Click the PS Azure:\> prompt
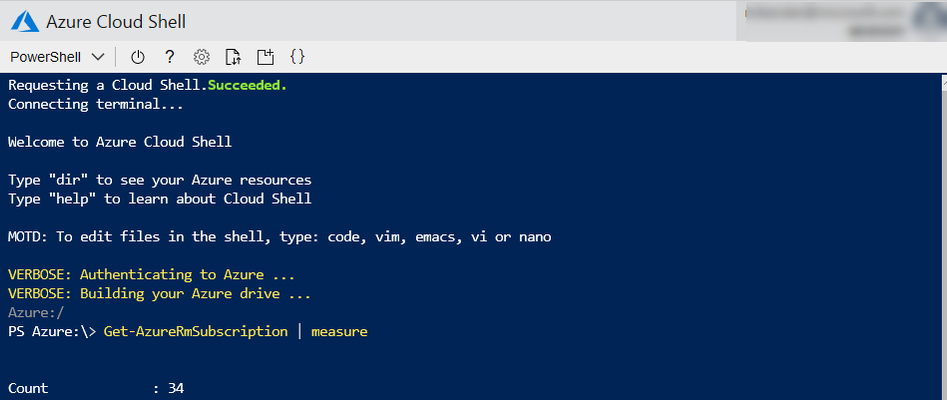This screenshot has height=400, width=947. coord(52,332)
